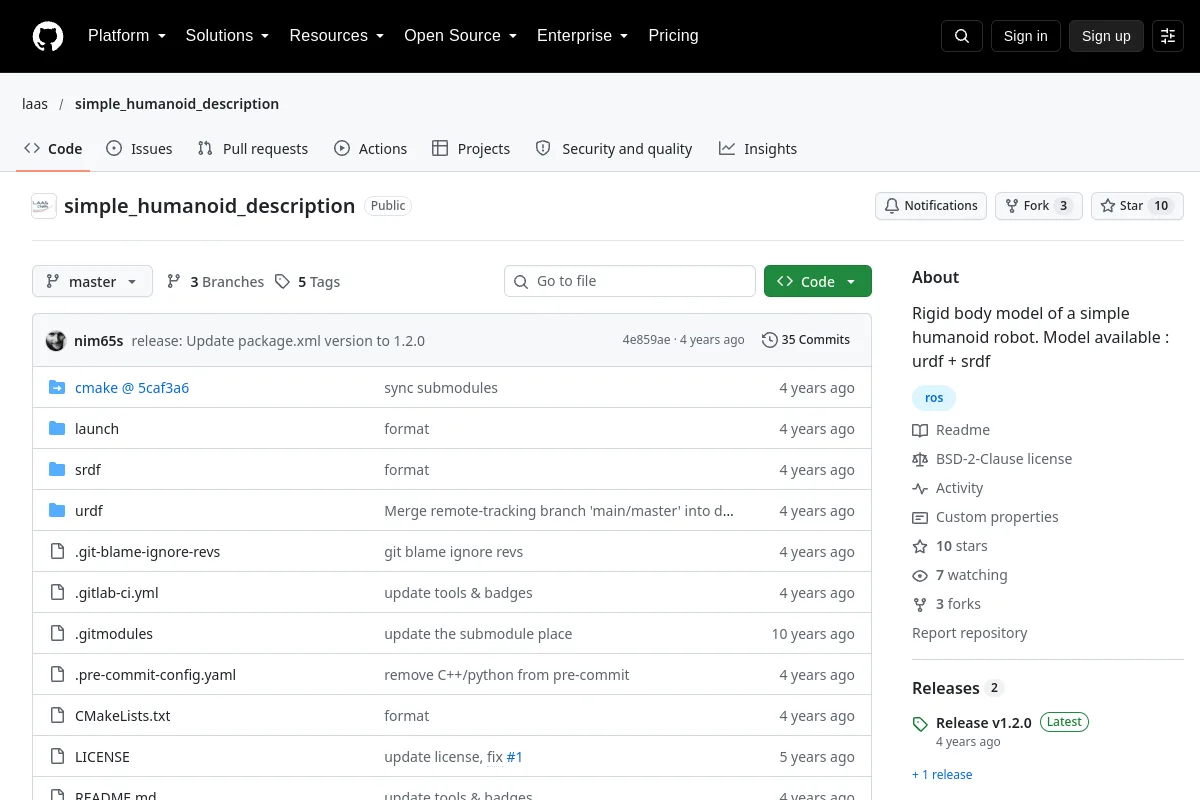Click the eye icon beside 7 watching
Viewport: 1200px width, 800px height.
(x=920, y=575)
